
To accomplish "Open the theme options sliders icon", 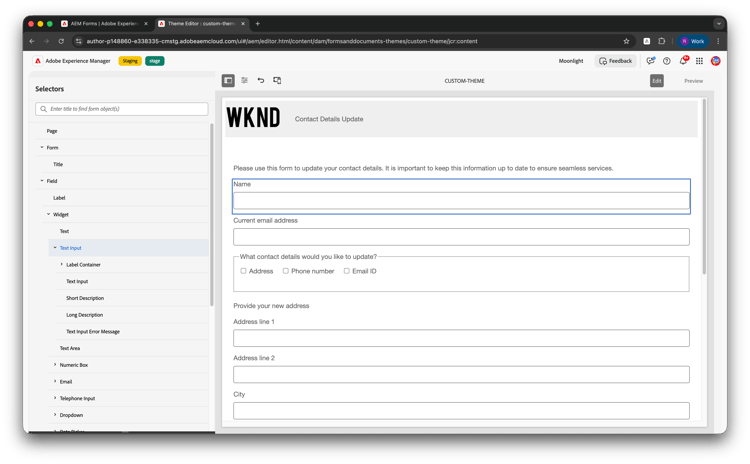I will (x=244, y=80).
